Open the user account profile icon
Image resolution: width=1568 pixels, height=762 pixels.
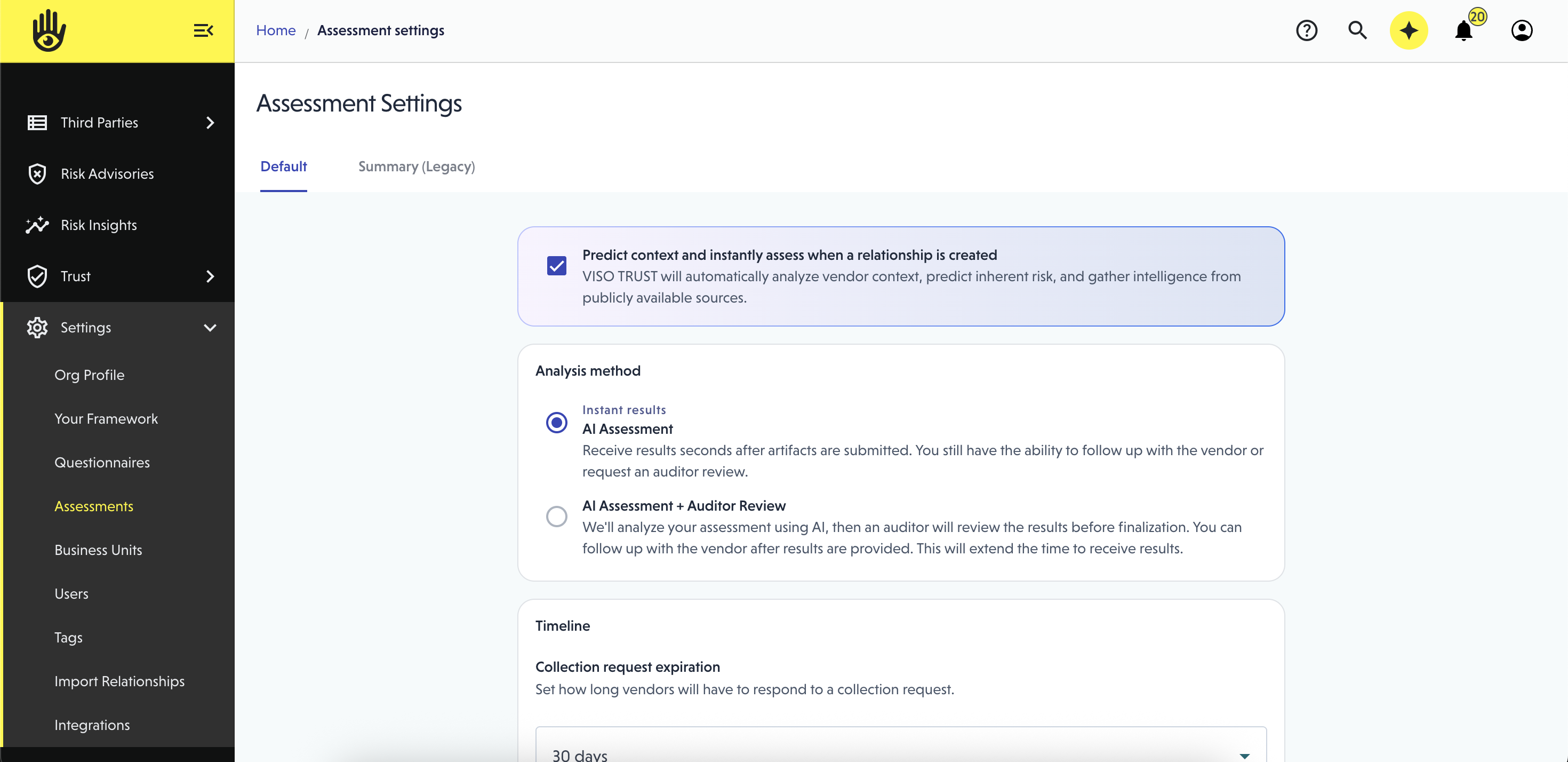coord(1521,30)
